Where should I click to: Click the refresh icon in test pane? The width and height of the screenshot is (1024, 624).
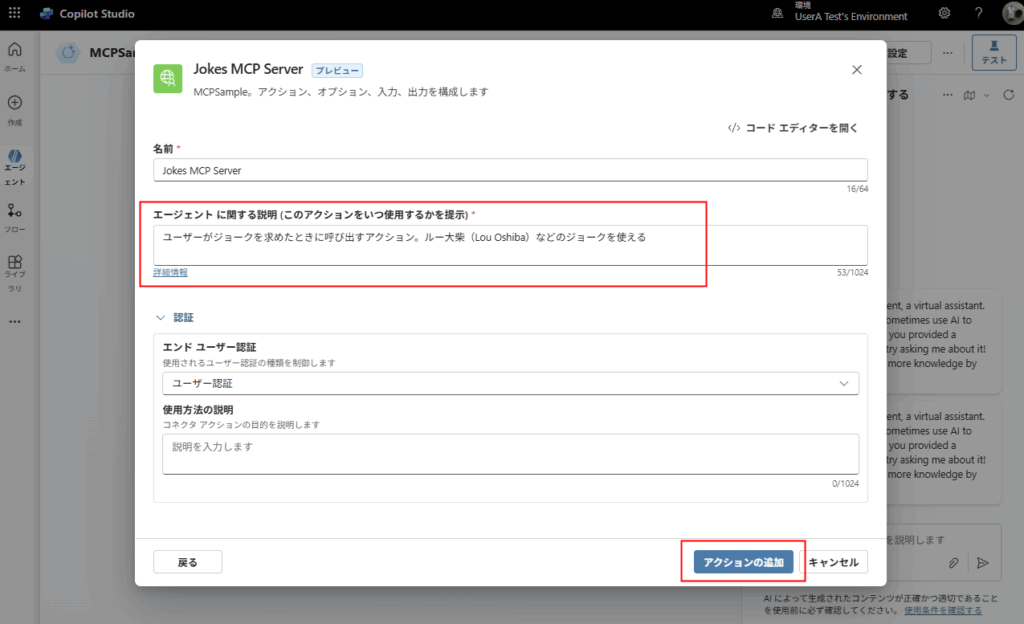pyautogui.click(x=1009, y=95)
